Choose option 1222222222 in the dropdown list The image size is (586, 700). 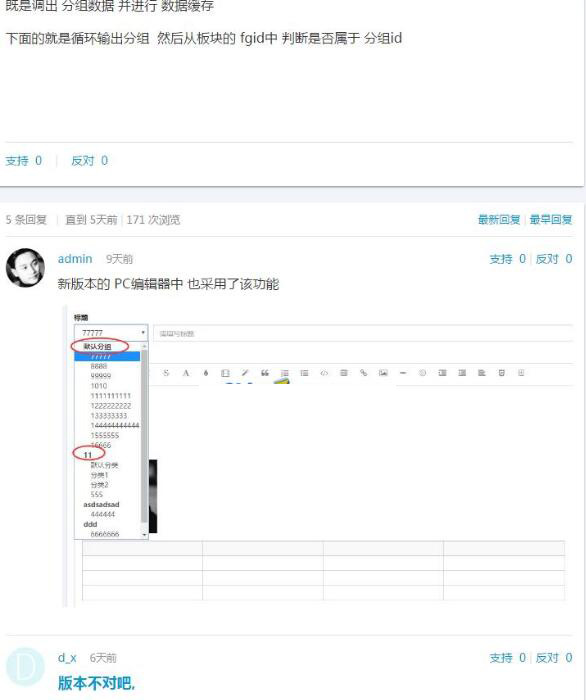point(111,406)
